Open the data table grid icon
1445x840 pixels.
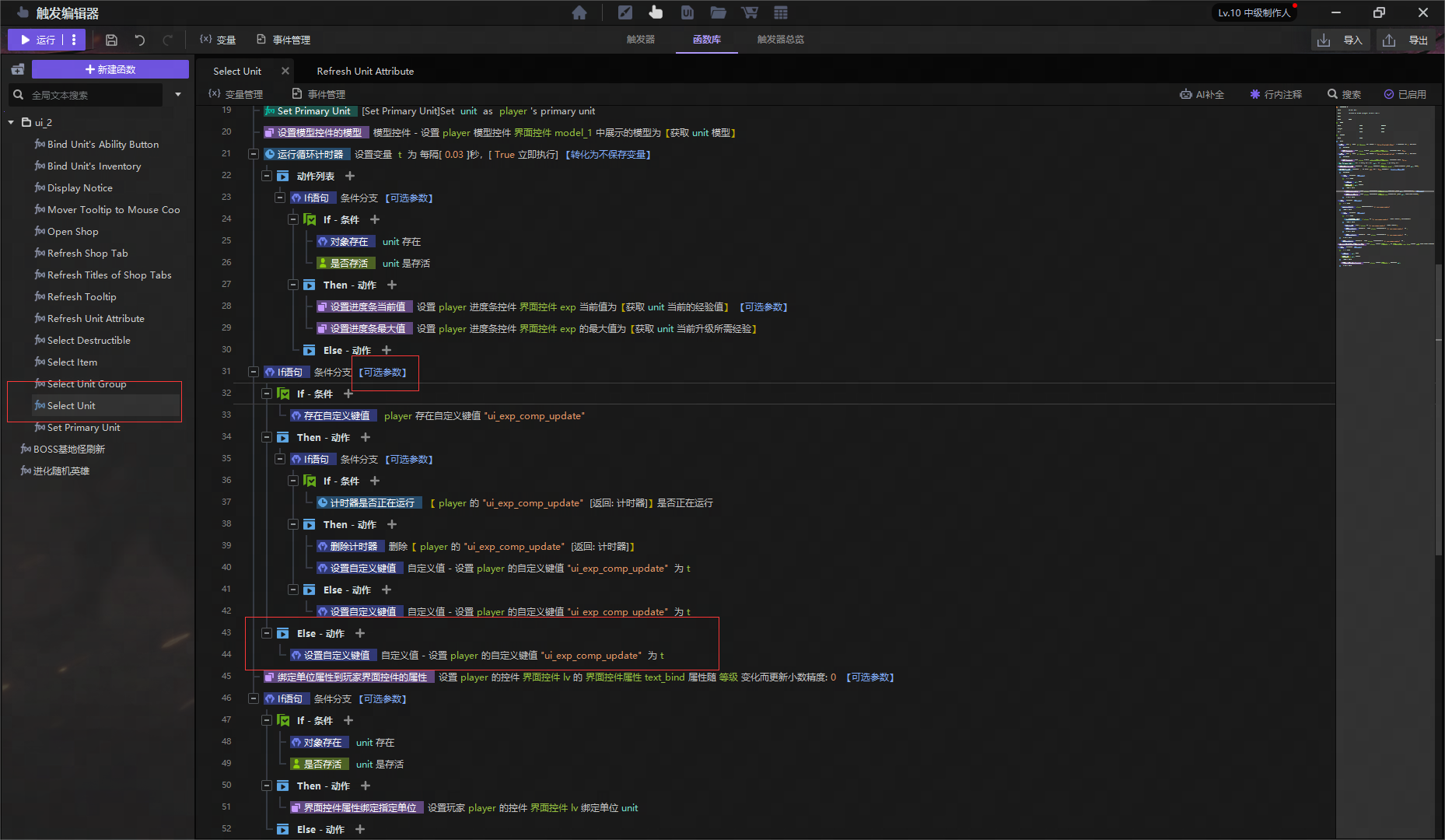(x=781, y=12)
